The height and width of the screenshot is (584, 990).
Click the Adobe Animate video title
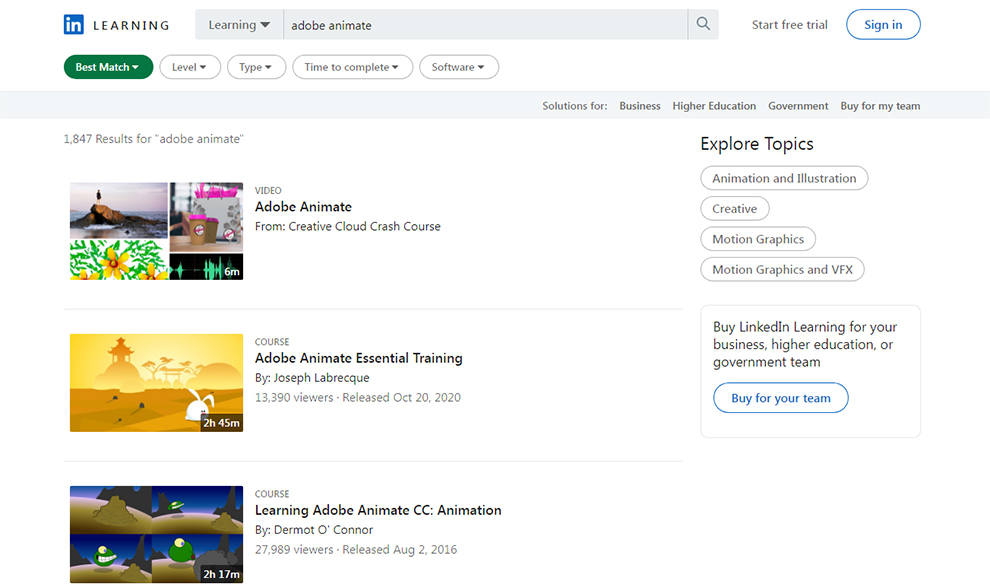[303, 206]
